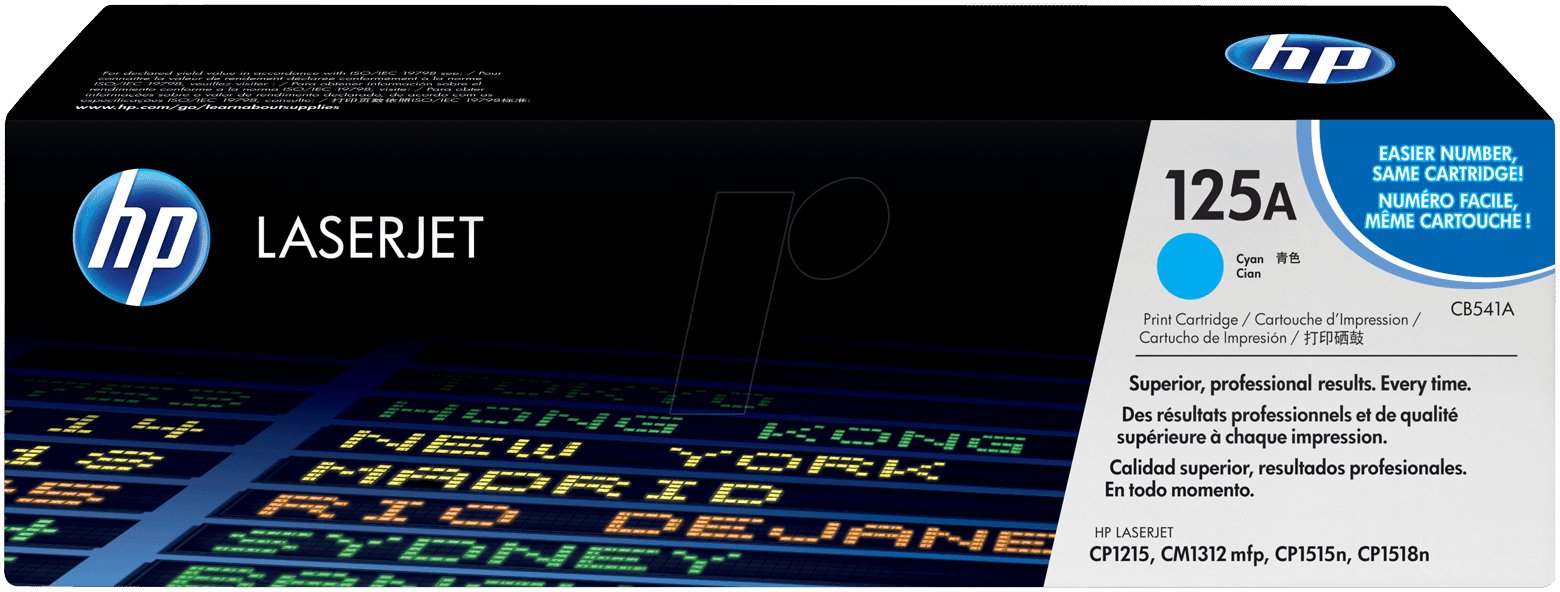
Task: Click "En todo momento." text
Action: point(1179,491)
